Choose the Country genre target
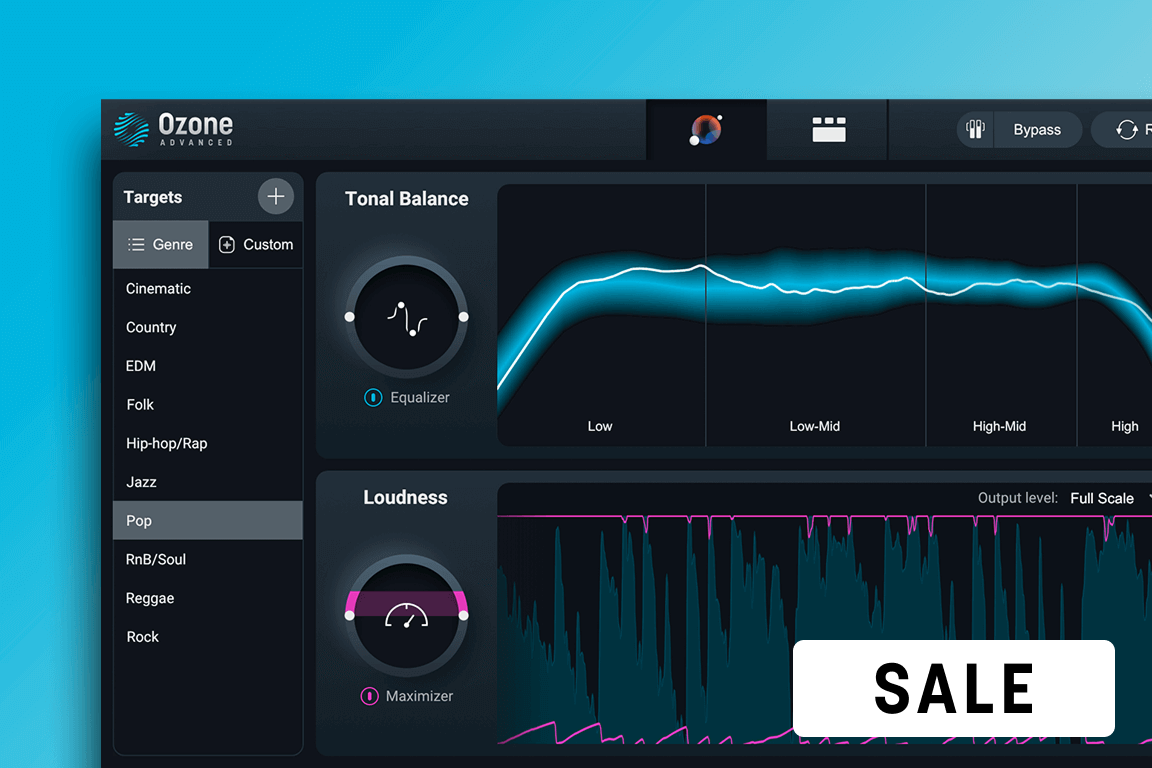Screen dimensions: 1152x768 [x=208, y=327]
